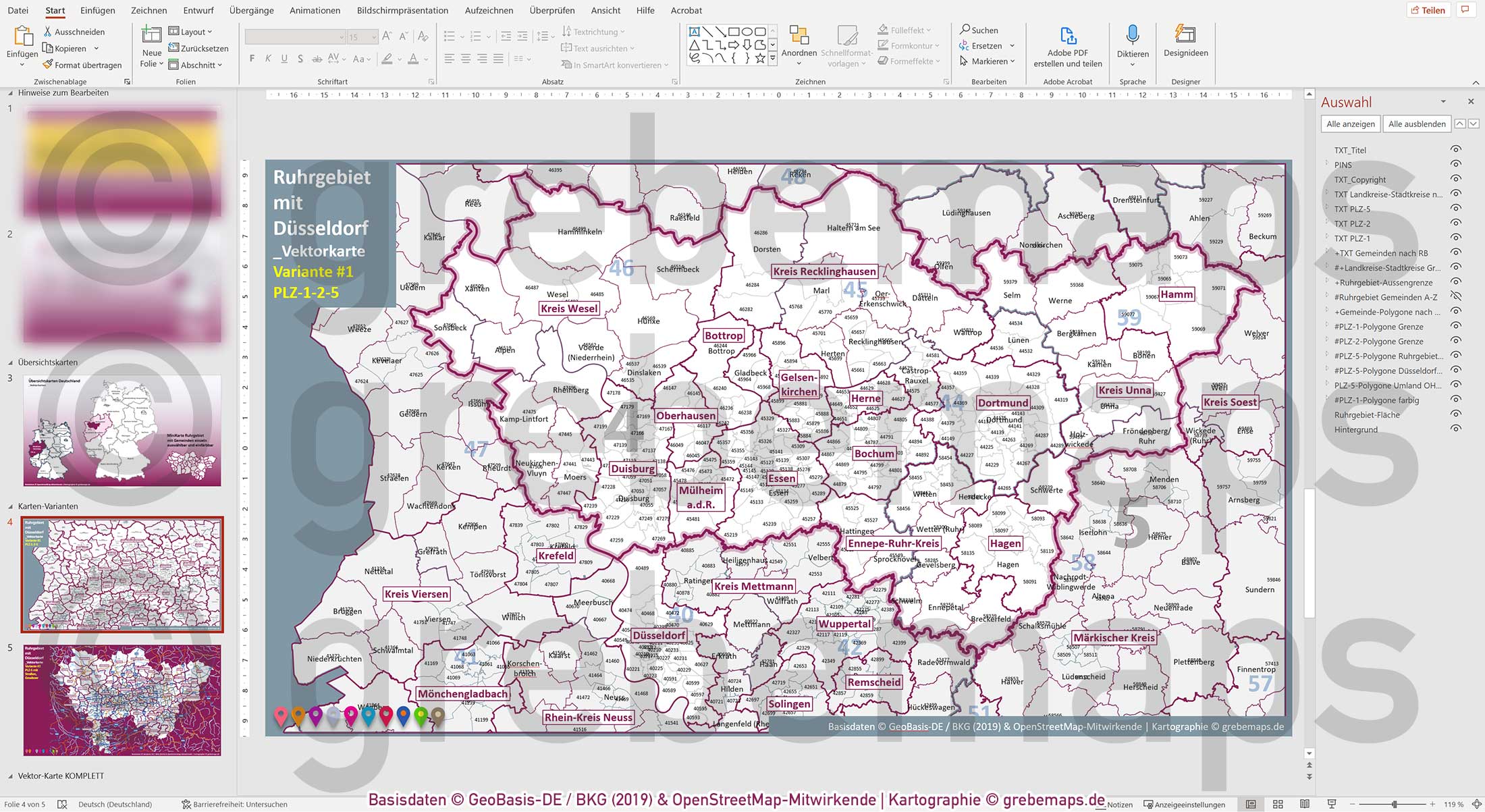Select slide 5 thumbnail
This screenshot has height=812, width=1485.
[x=122, y=700]
